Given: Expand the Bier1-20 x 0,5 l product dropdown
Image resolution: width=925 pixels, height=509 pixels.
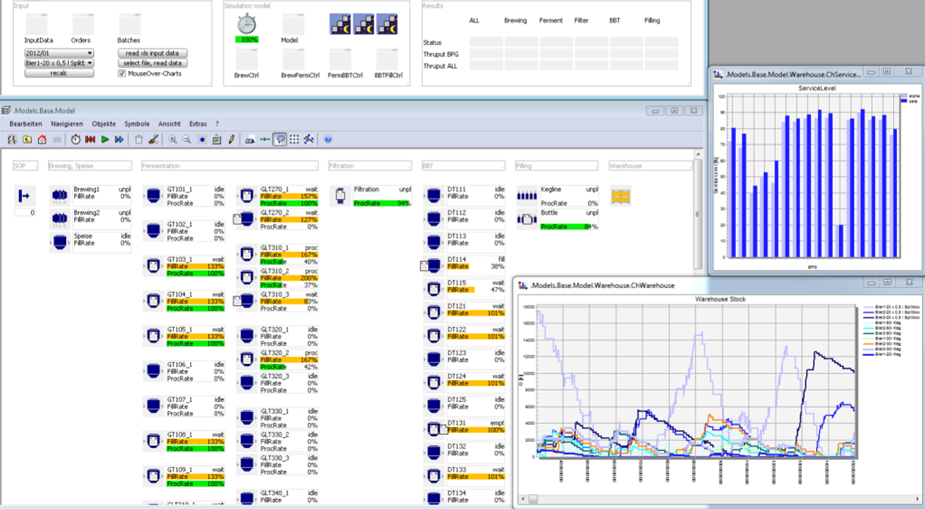Looking at the screenshot, I should pos(59,63).
